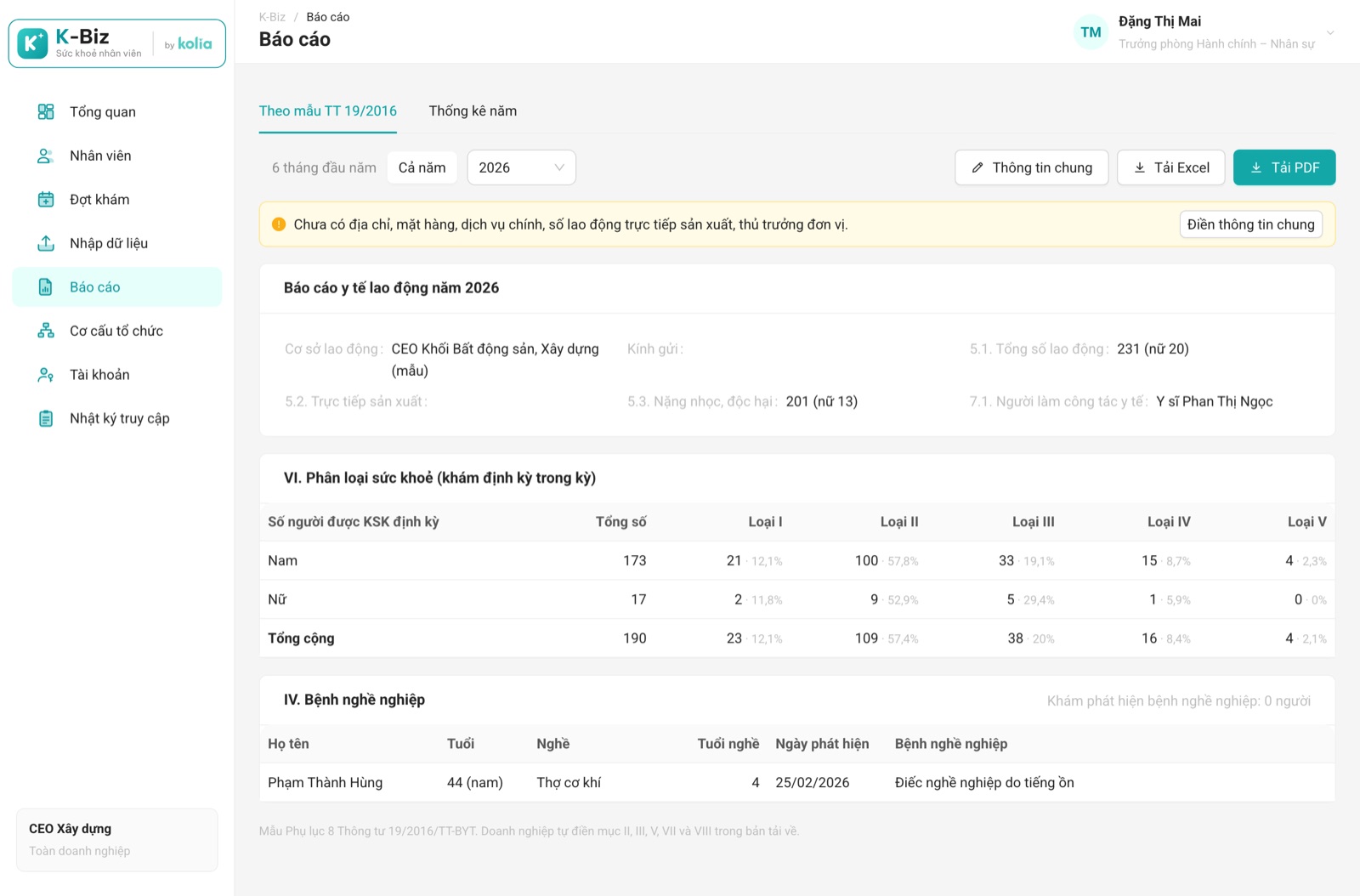Click the K-Biz breadcrumb link
1360x896 pixels.
click(272, 17)
